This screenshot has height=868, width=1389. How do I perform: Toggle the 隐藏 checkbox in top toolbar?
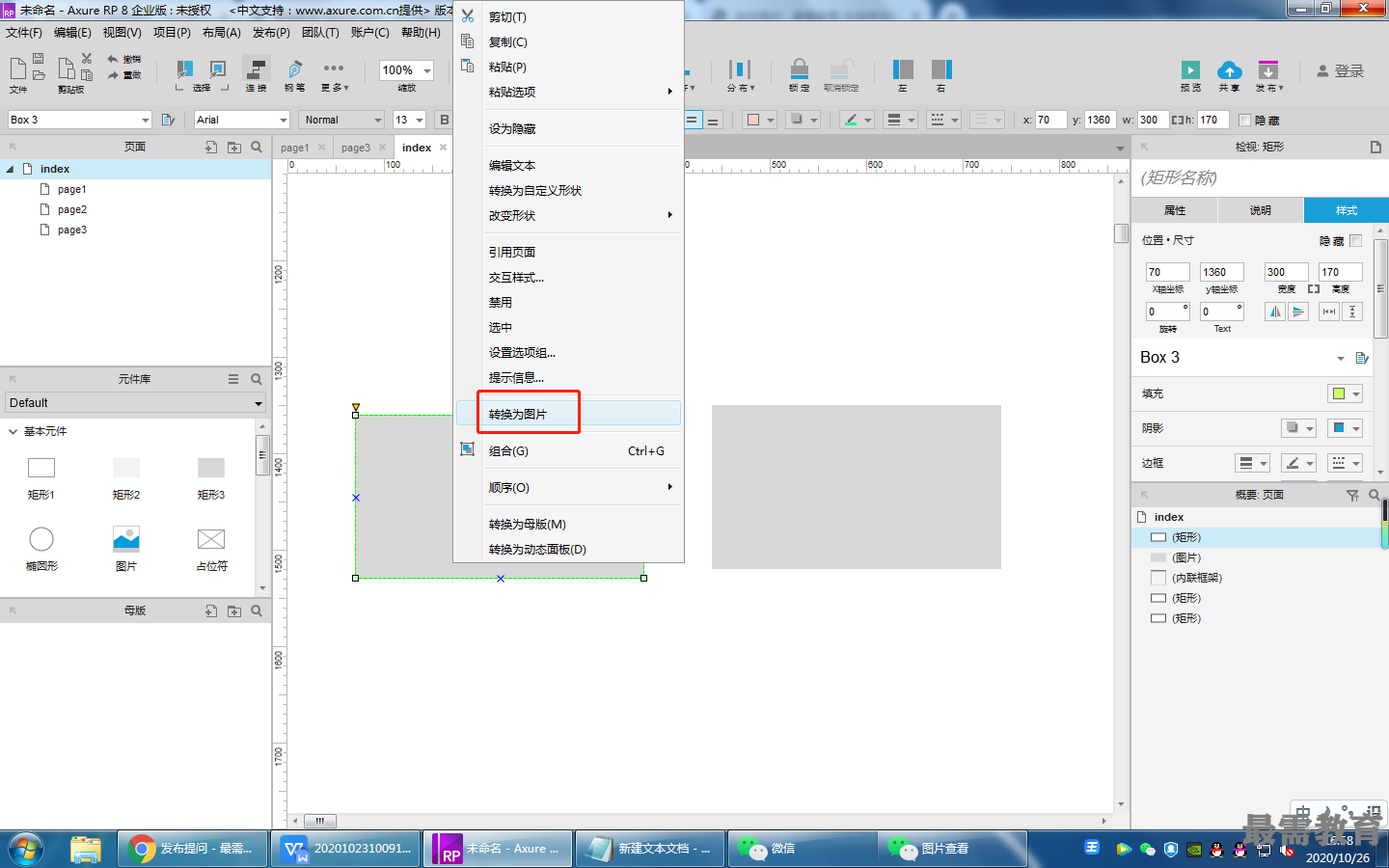1244,121
